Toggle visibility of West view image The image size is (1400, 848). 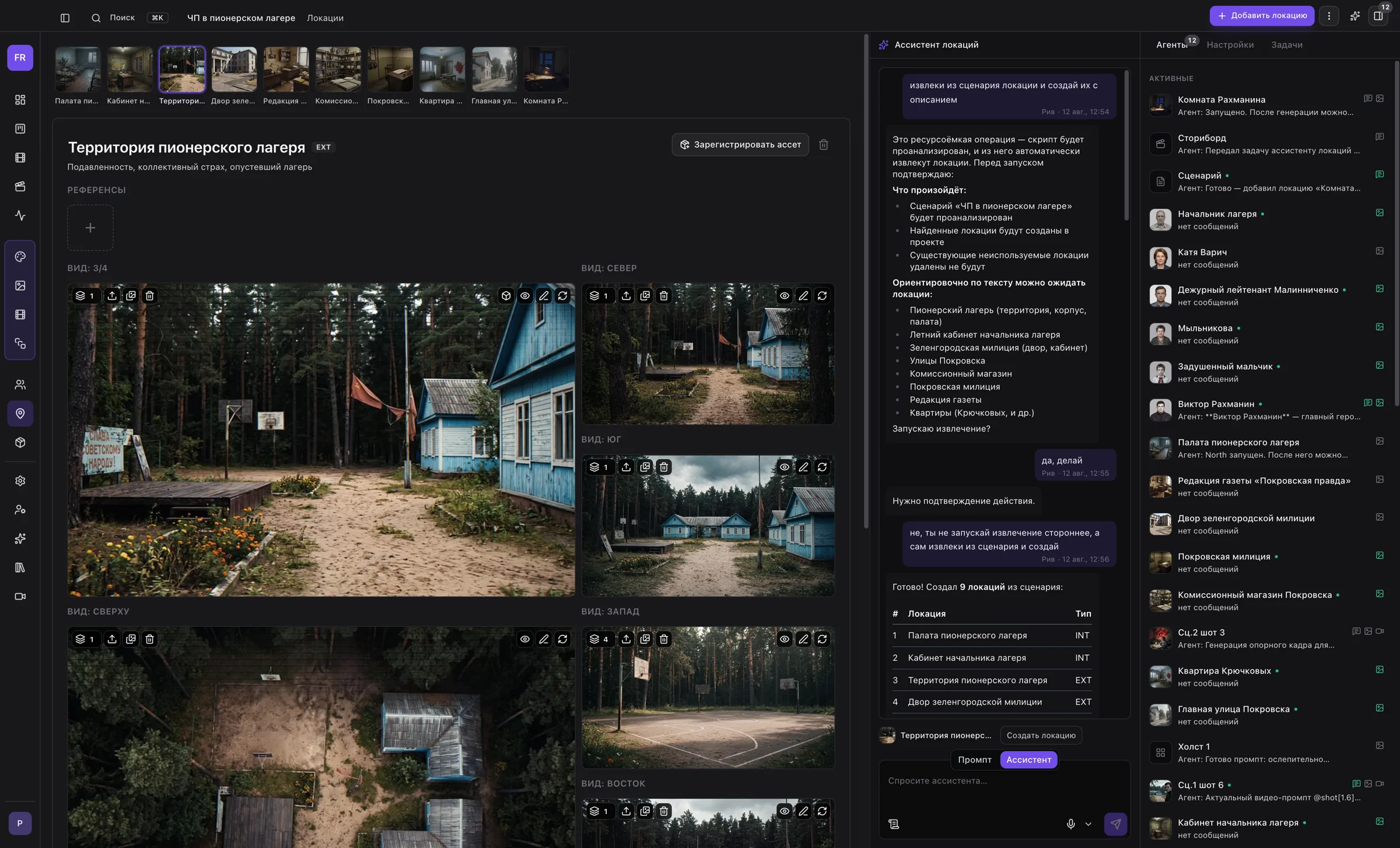pos(785,639)
